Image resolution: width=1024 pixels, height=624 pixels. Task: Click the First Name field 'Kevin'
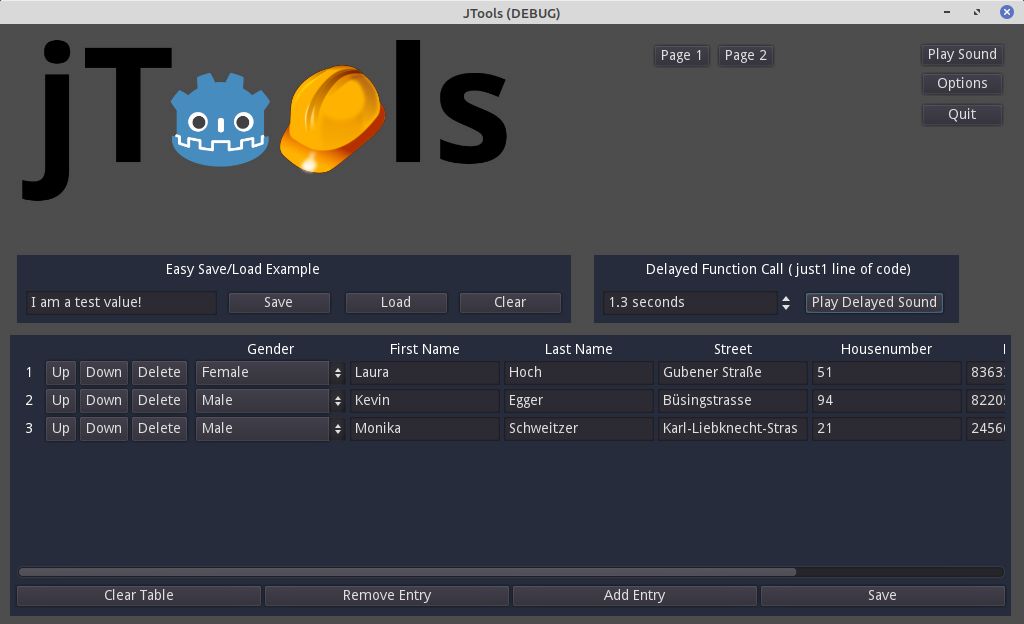424,400
